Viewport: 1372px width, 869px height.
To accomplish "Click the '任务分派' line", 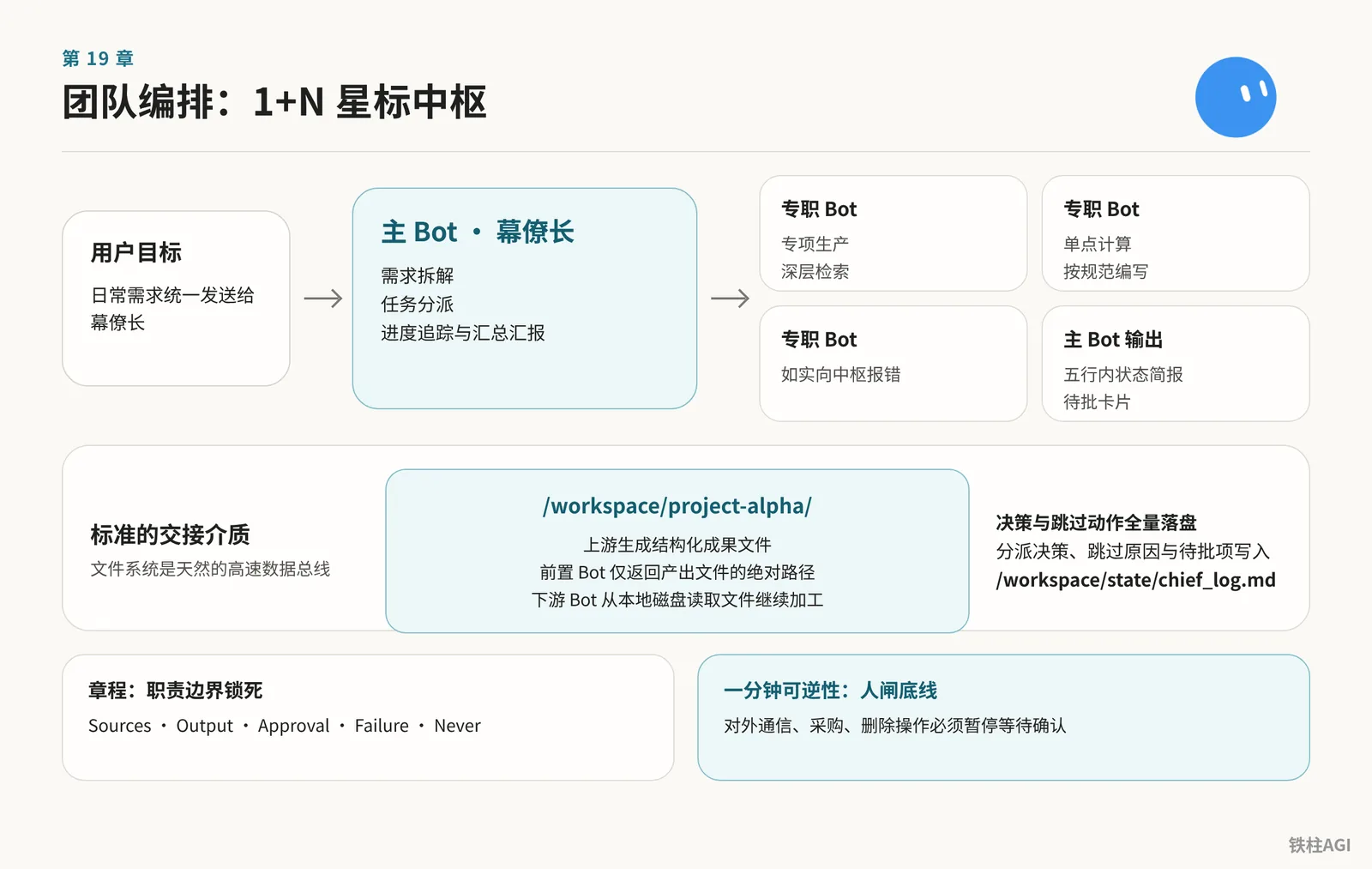I will 418,304.
